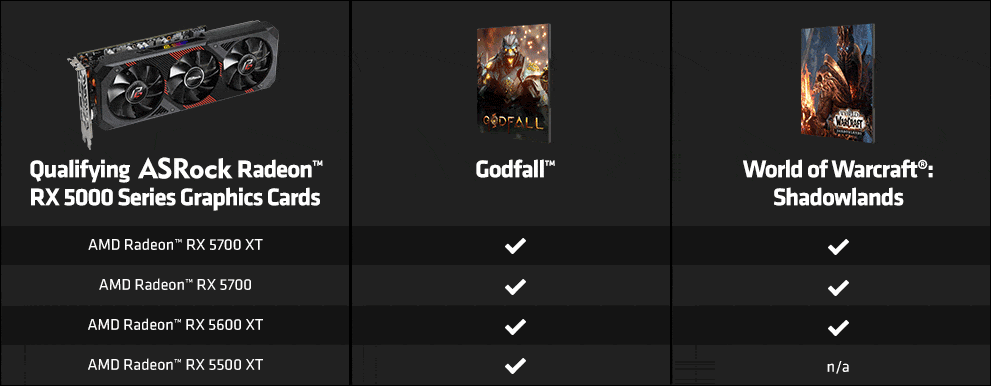Click the RX 5000 Series Graphics Cards text
The width and height of the screenshot is (991, 386).
(x=175, y=197)
